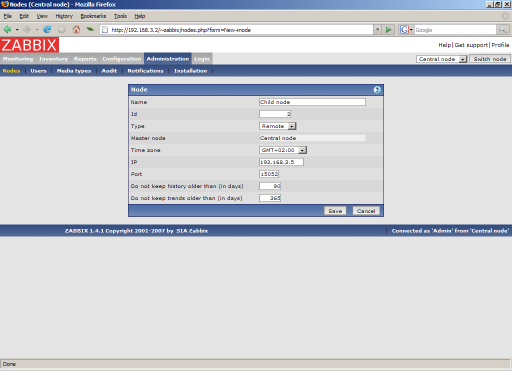Open the Central node selector dropdown

click(x=441, y=59)
